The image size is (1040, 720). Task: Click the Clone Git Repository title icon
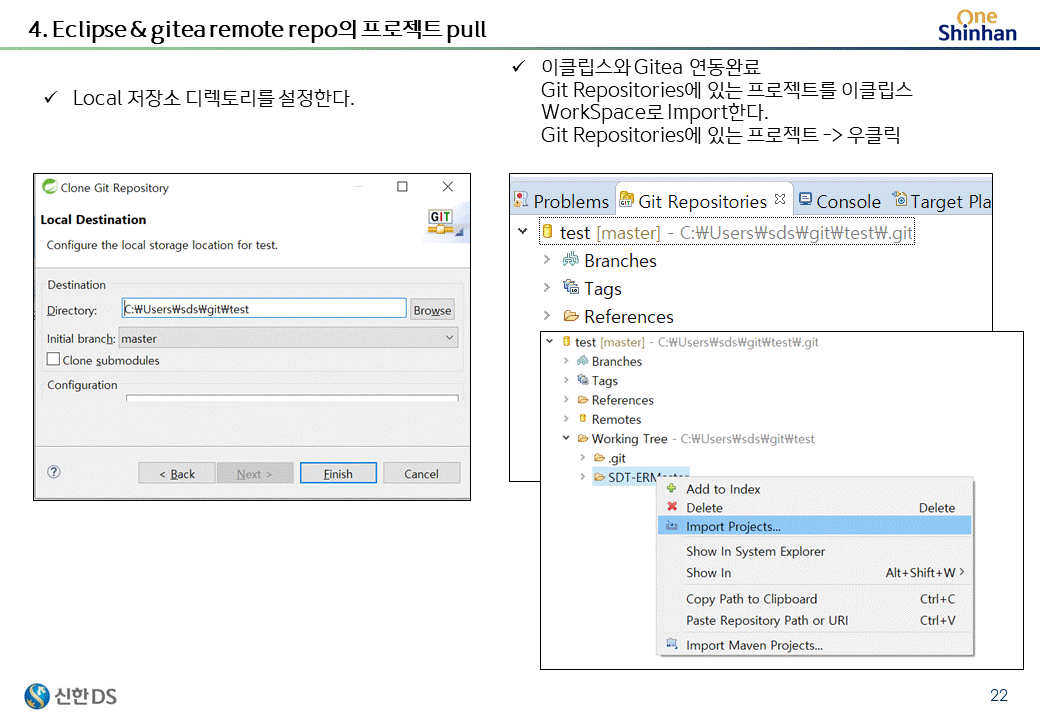point(50,186)
